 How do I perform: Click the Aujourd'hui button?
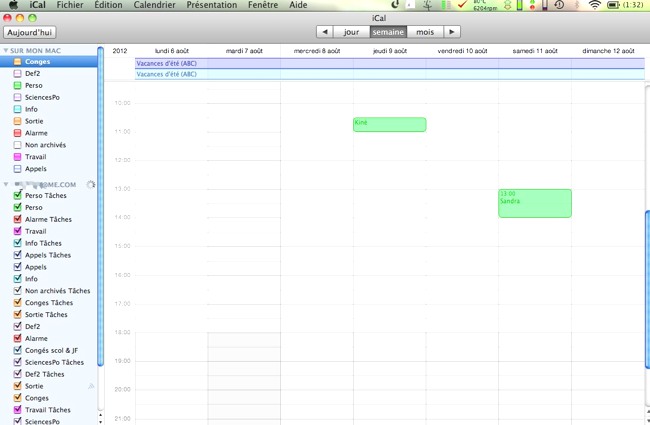(30, 32)
